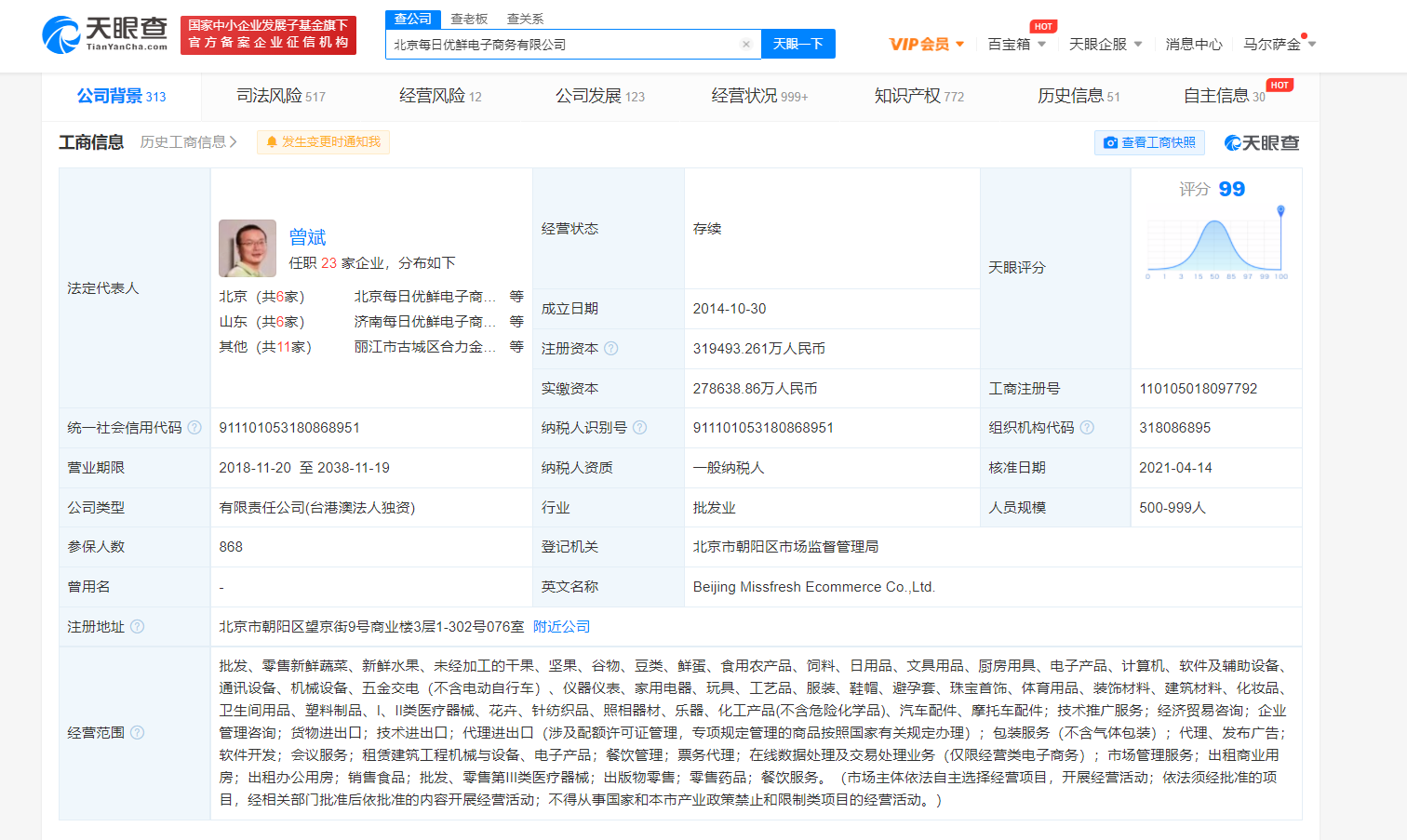
Task: Click the score value 99
Action: (1231, 190)
